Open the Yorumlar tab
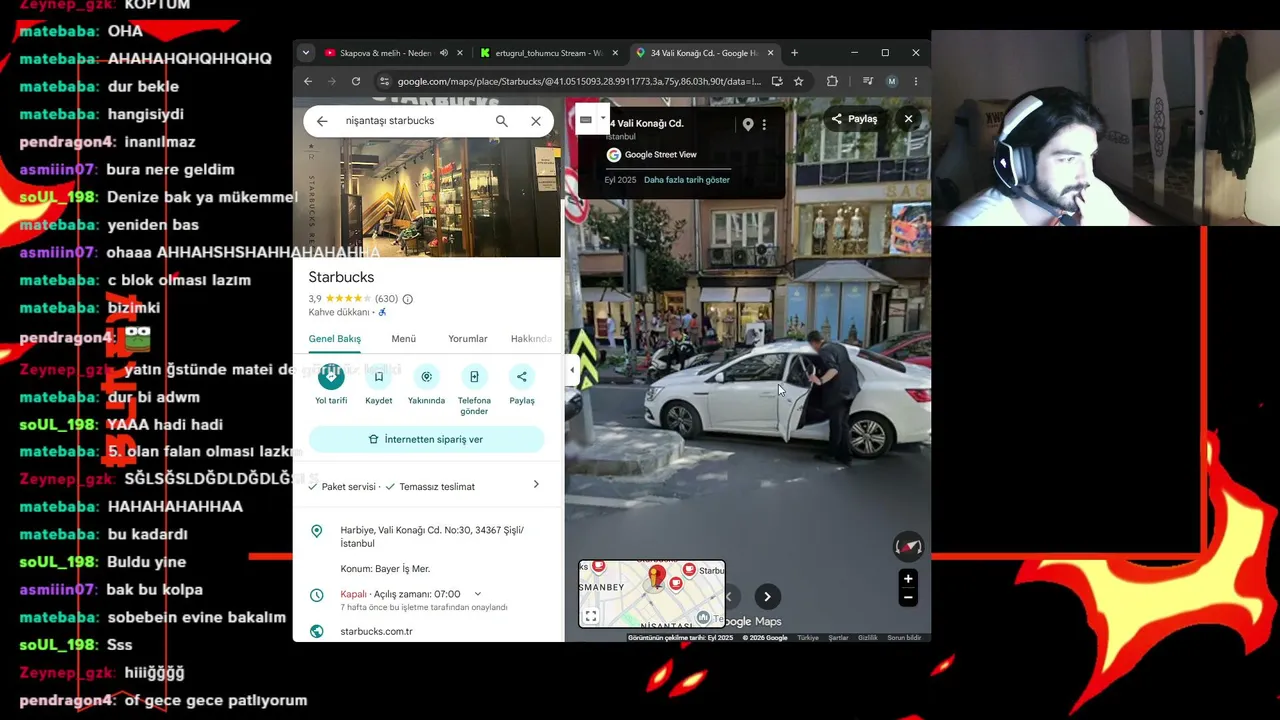Viewport: 1280px width, 720px height. click(468, 339)
